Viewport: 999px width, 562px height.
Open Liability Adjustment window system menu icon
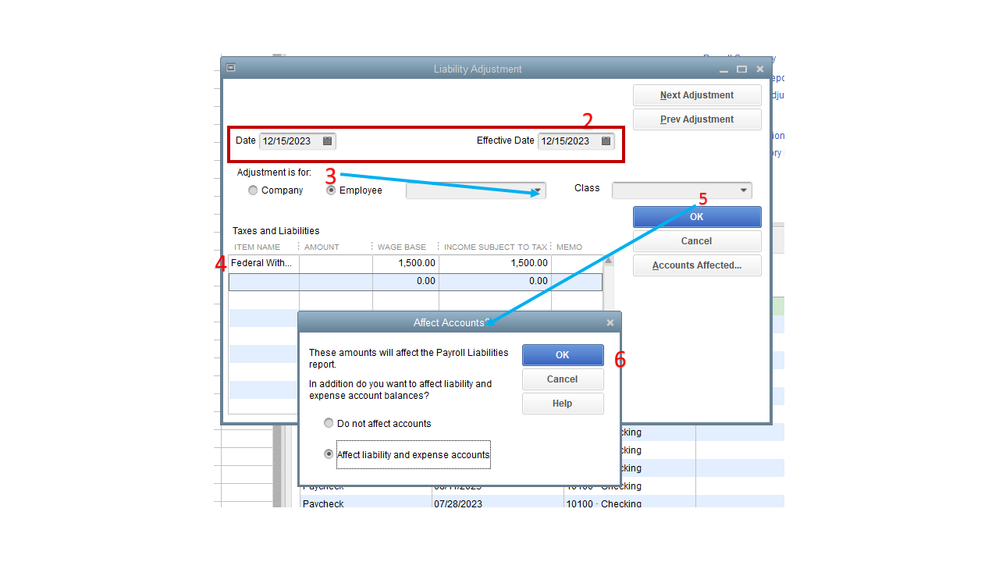231,68
